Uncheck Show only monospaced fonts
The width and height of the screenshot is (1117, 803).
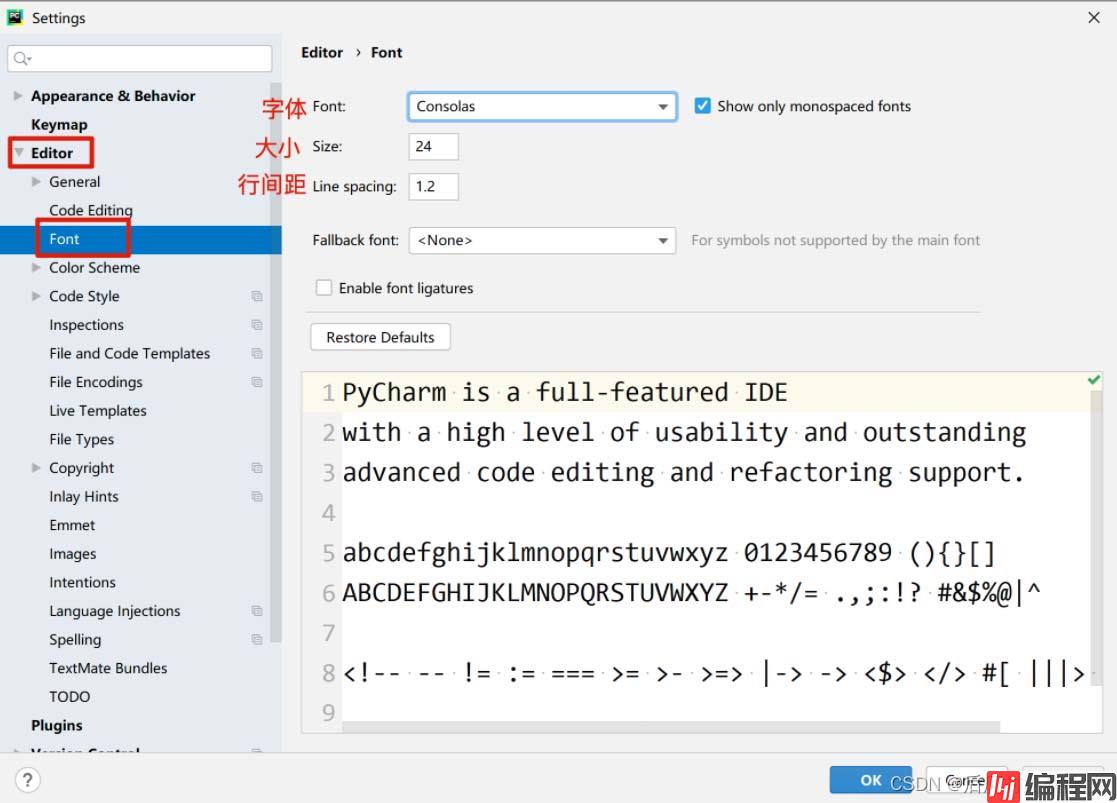click(703, 106)
